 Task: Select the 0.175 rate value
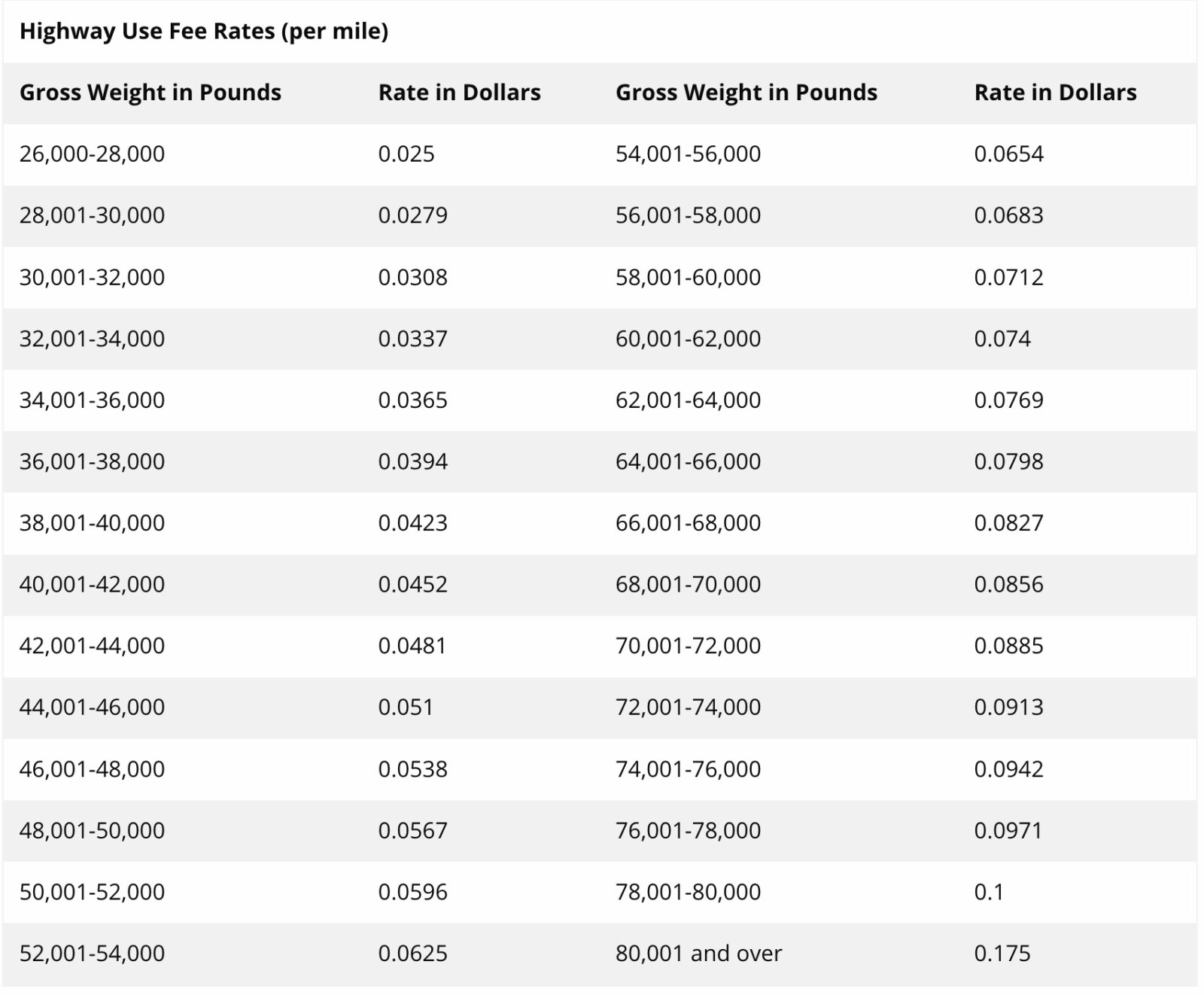[x=1002, y=954]
